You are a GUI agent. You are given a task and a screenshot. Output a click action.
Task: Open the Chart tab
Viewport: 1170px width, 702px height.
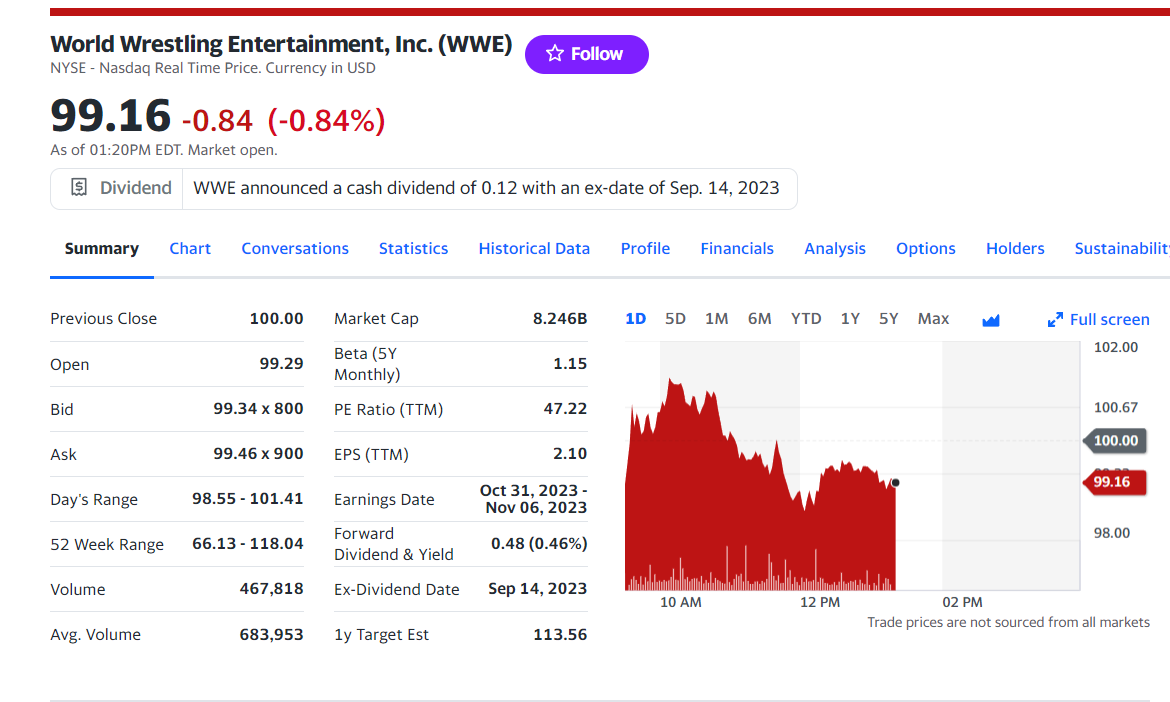pyautogui.click(x=190, y=248)
